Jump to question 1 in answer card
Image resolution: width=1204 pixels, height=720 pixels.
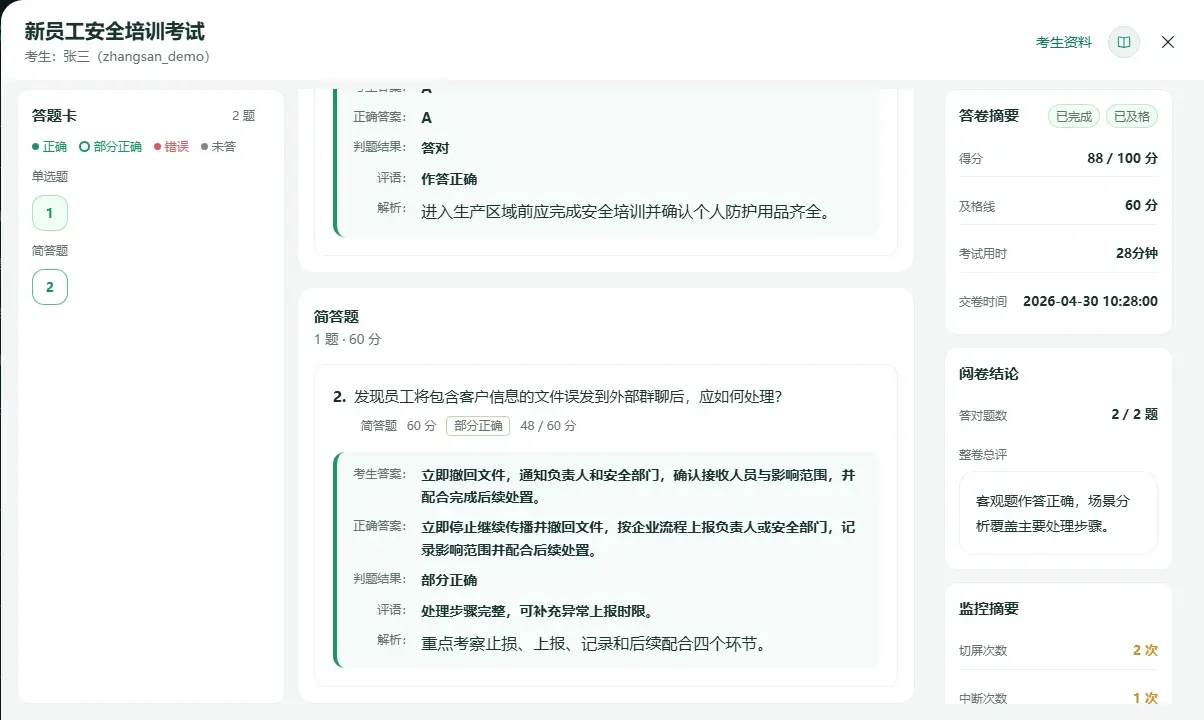(50, 213)
